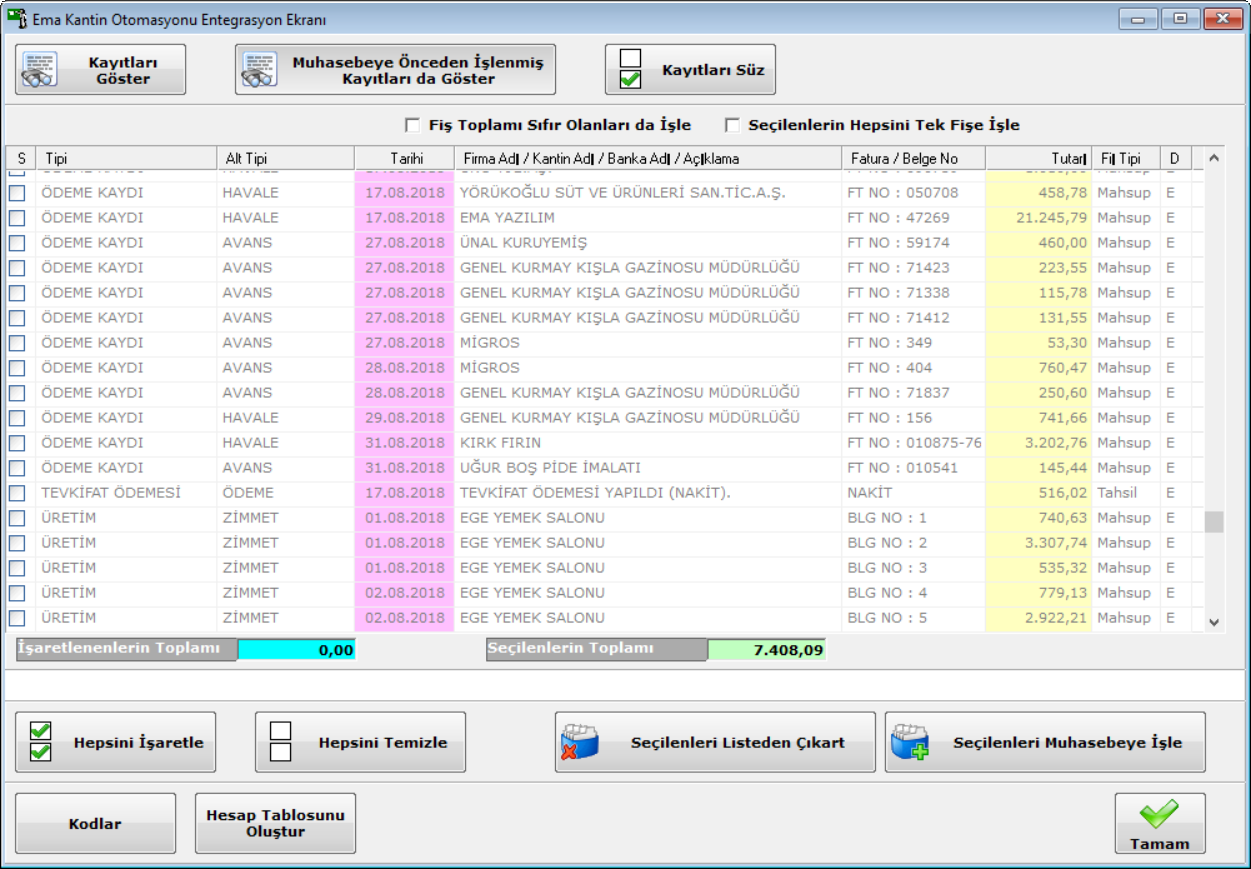
Task: Click binoculars icon on Kayıtları Göster
Action: (x=40, y=71)
